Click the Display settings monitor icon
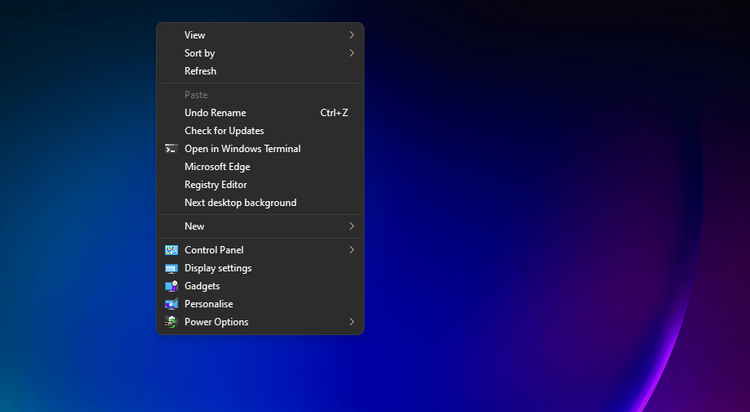The width and height of the screenshot is (750, 412). pos(171,268)
